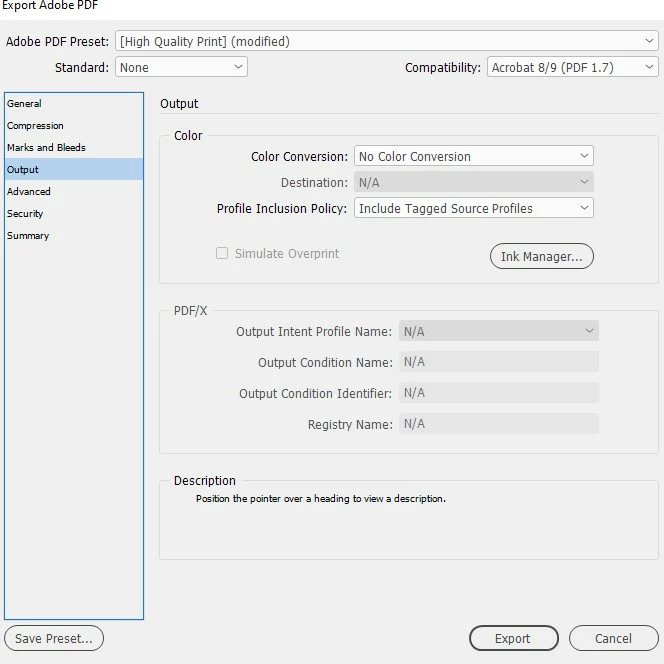Click the Registry Name field
The width and height of the screenshot is (664, 664).
pos(498,423)
